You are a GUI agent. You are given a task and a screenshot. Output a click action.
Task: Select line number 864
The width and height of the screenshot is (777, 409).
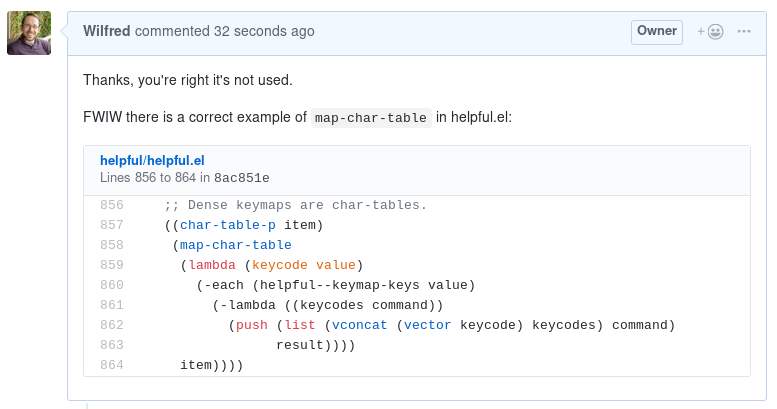(112, 365)
